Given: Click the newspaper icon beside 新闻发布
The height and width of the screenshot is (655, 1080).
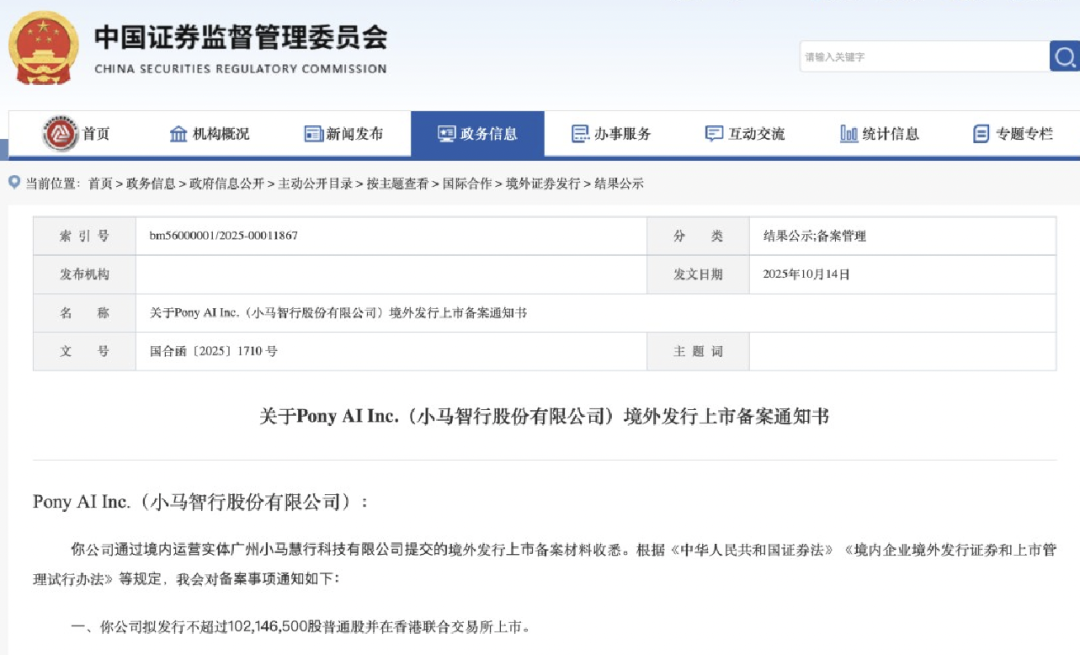Looking at the screenshot, I should pyautogui.click(x=313, y=134).
